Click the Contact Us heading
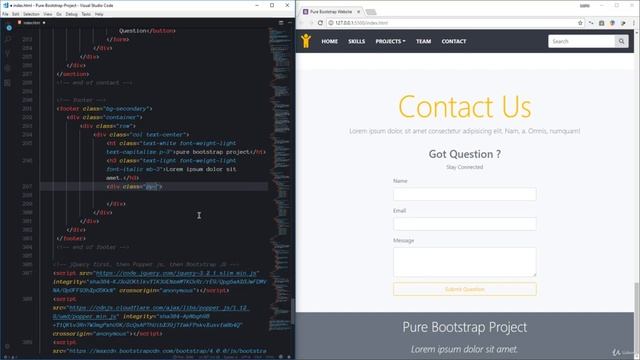 tap(464, 107)
